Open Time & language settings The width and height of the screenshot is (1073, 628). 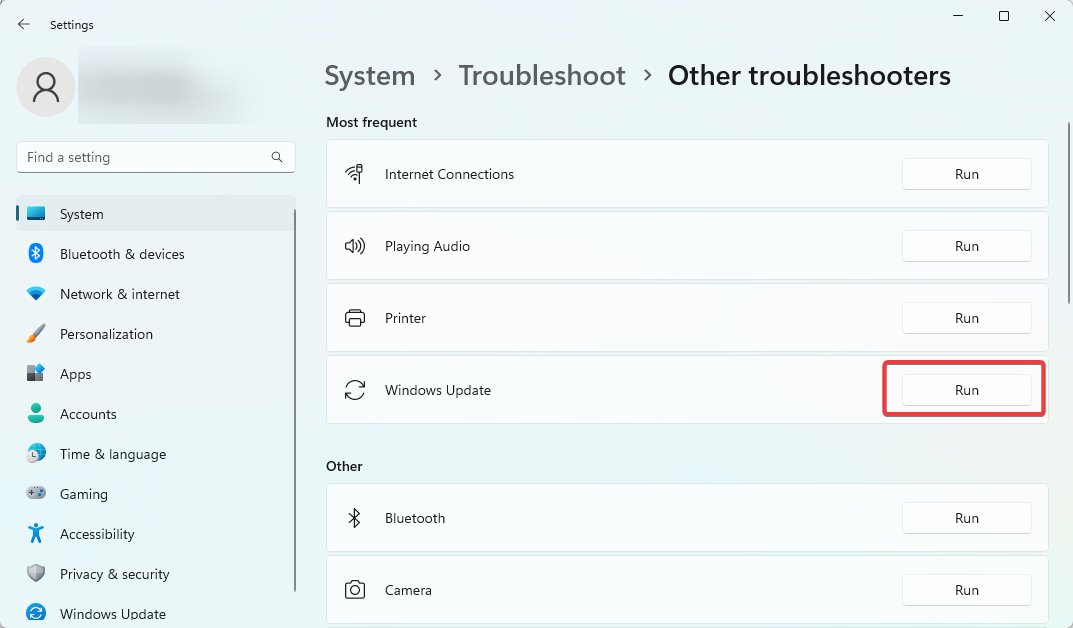[x=112, y=454]
